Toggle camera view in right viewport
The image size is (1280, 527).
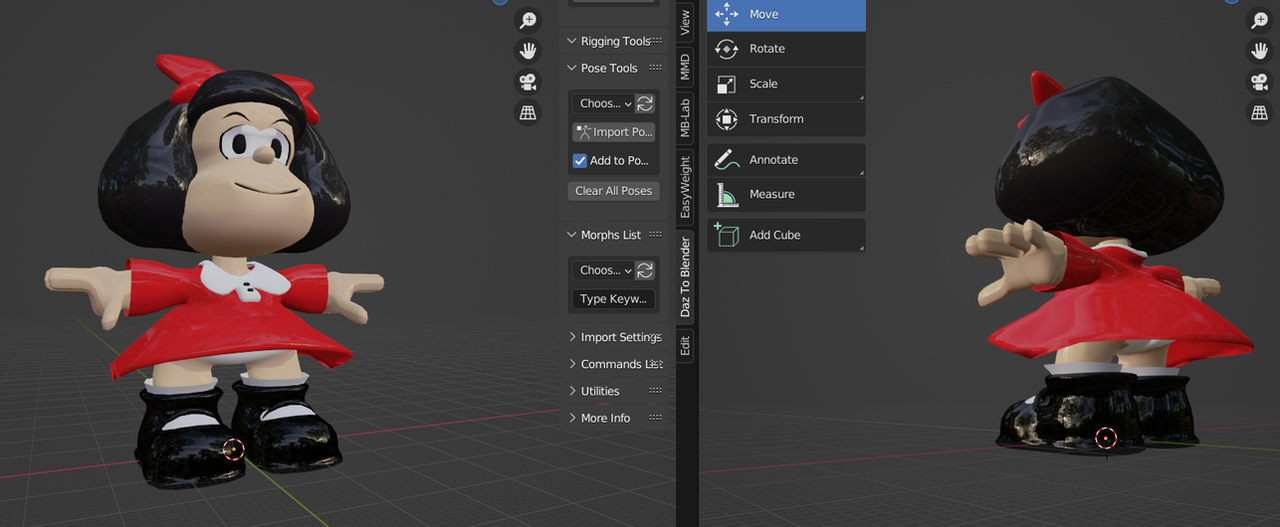point(1259,82)
